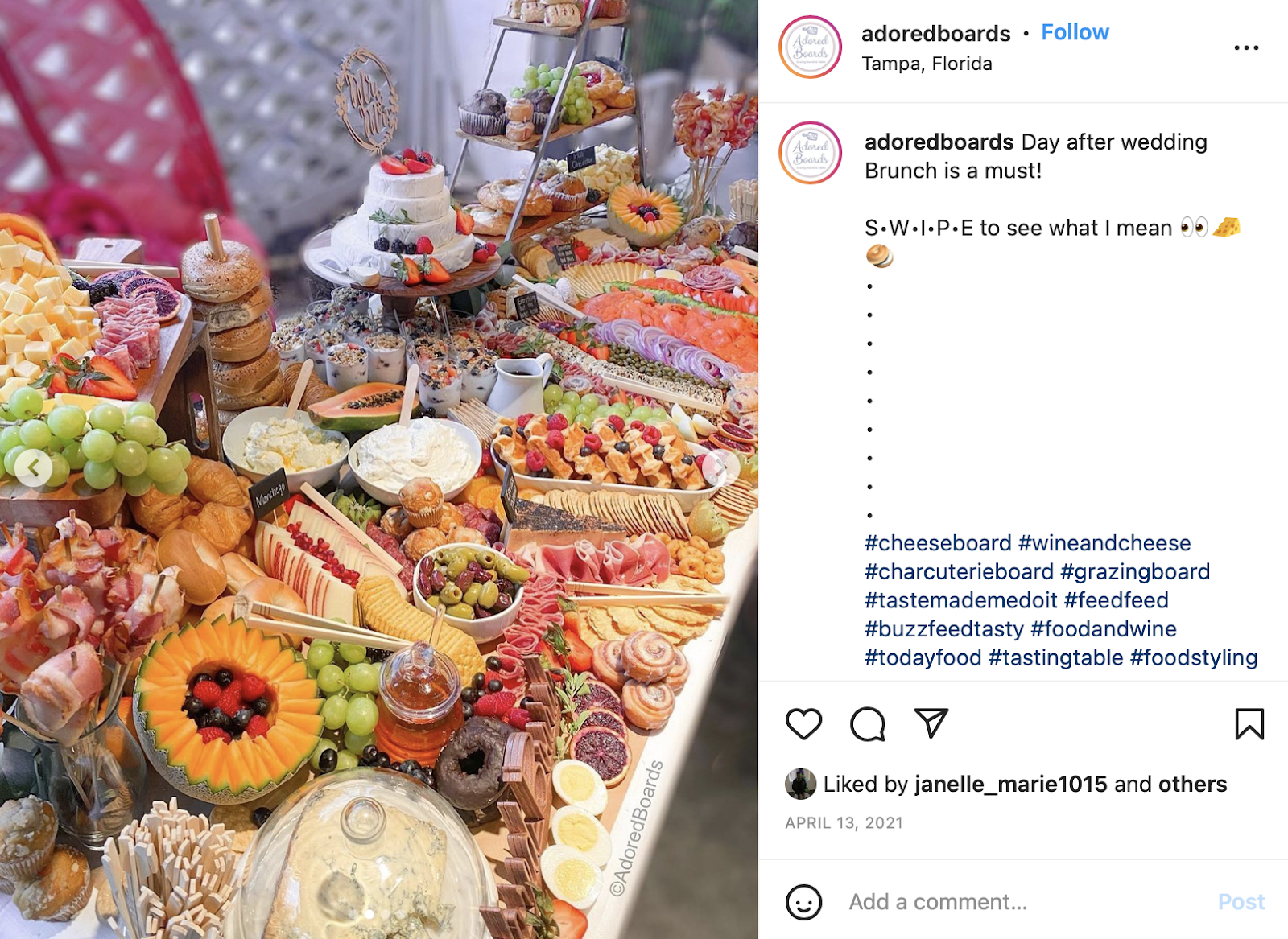Submit comment with Post button

point(1241,902)
